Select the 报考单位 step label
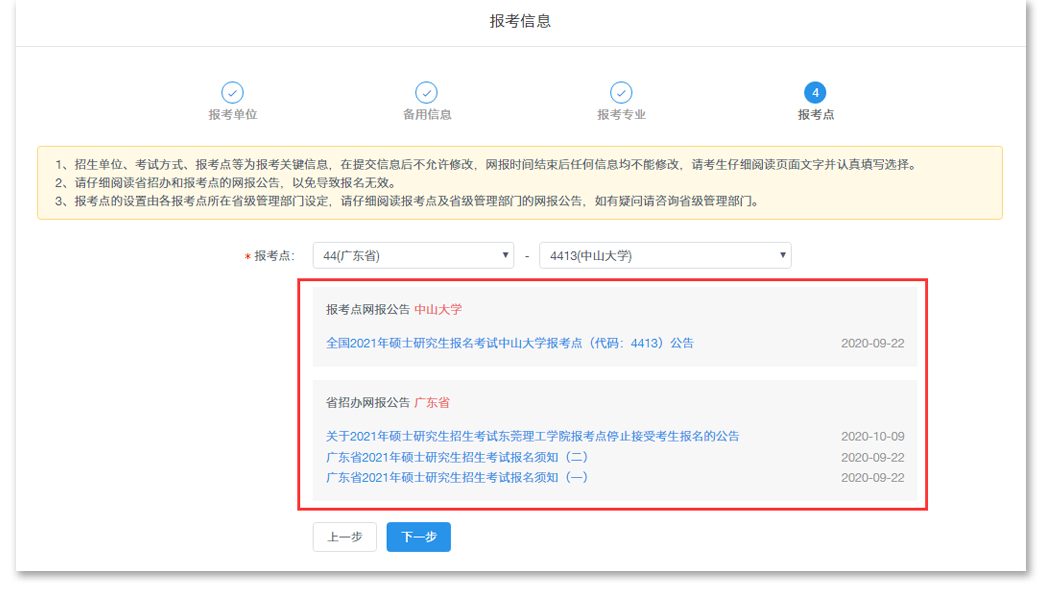This screenshot has width=1052, height=595. coord(232,113)
